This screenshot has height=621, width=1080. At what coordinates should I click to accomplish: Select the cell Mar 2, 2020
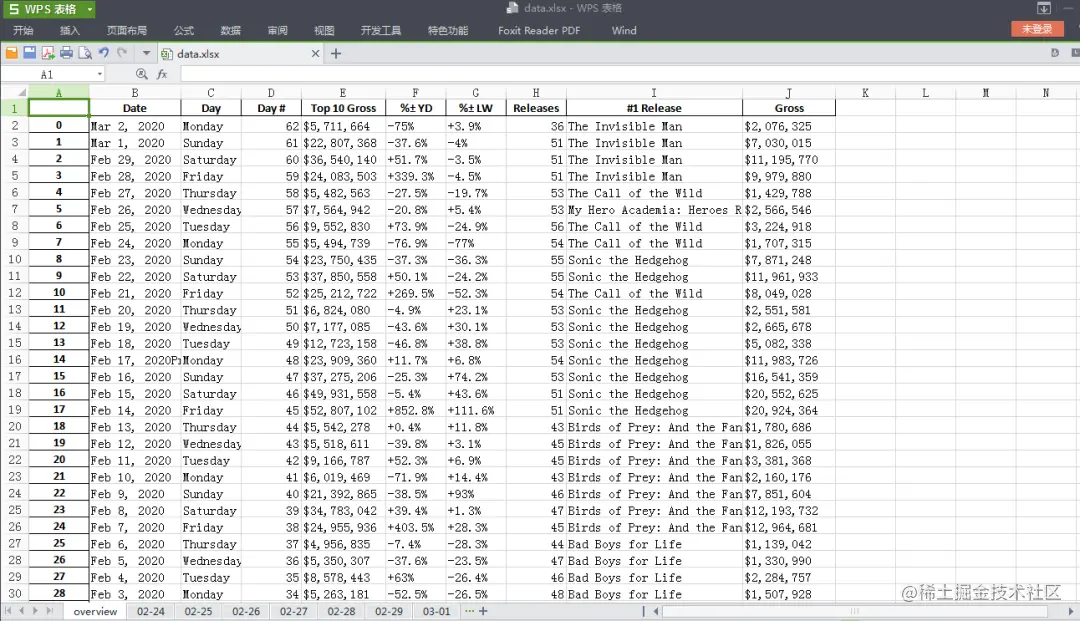point(135,126)
